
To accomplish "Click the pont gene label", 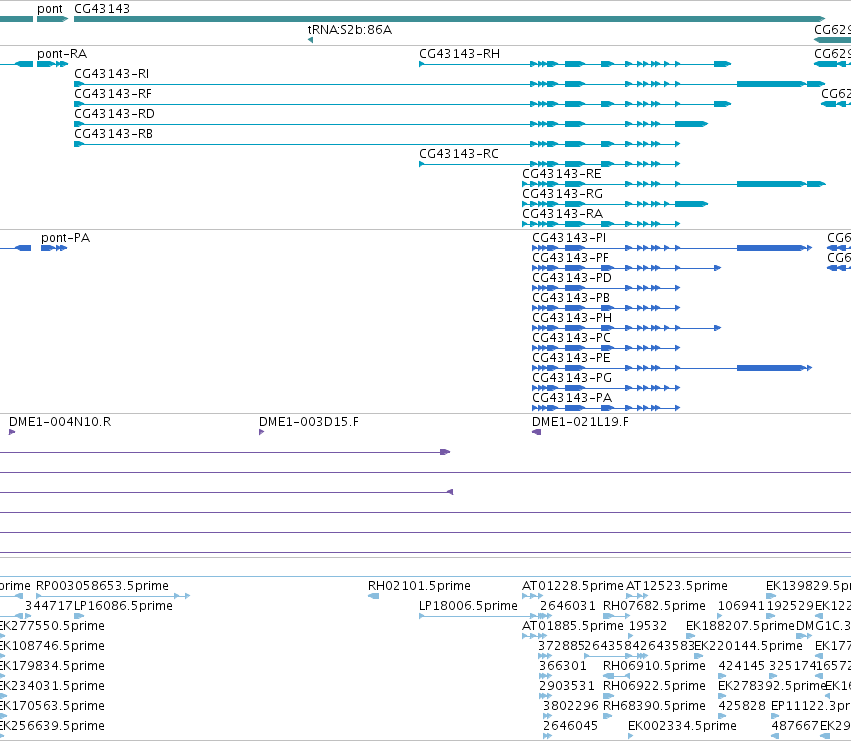I will (50, 9).
